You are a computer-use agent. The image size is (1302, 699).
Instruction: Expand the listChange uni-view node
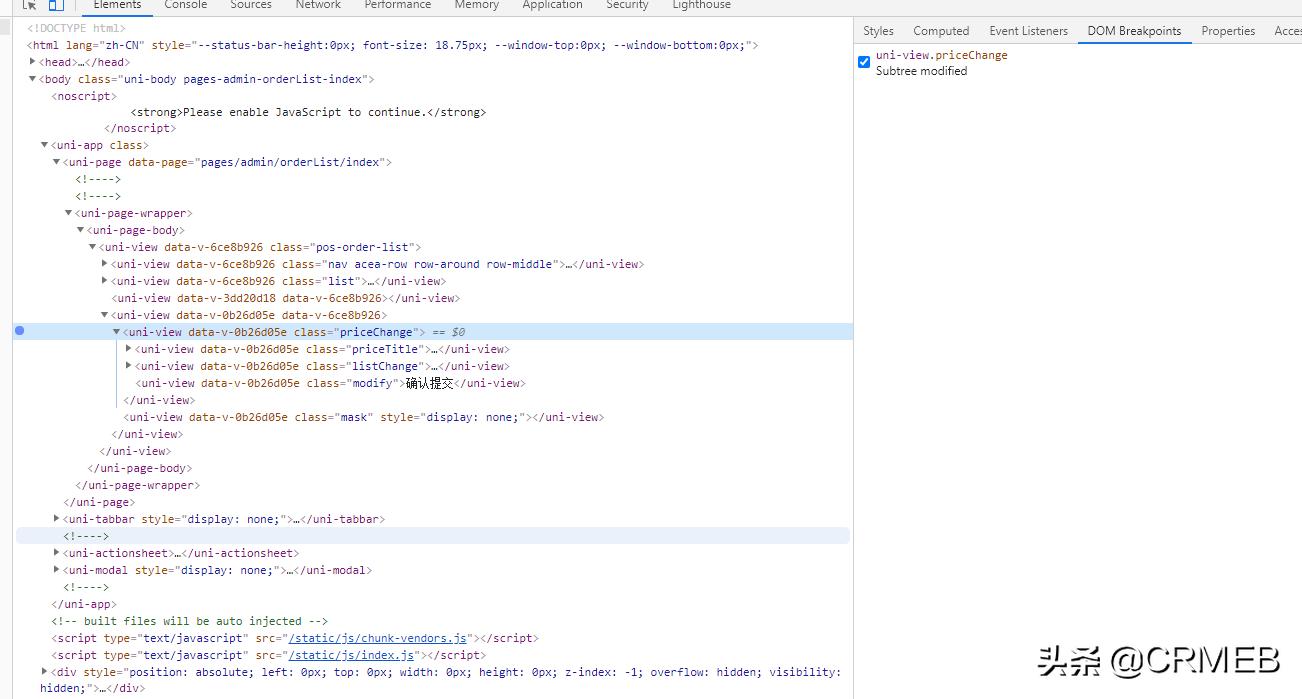point(129,366)
